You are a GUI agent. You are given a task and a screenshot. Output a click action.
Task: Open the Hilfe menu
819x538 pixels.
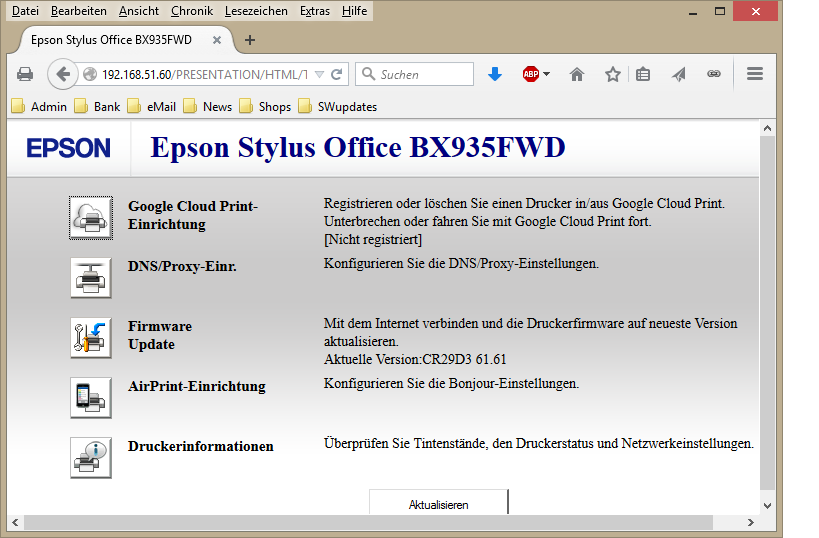[354, 11]
